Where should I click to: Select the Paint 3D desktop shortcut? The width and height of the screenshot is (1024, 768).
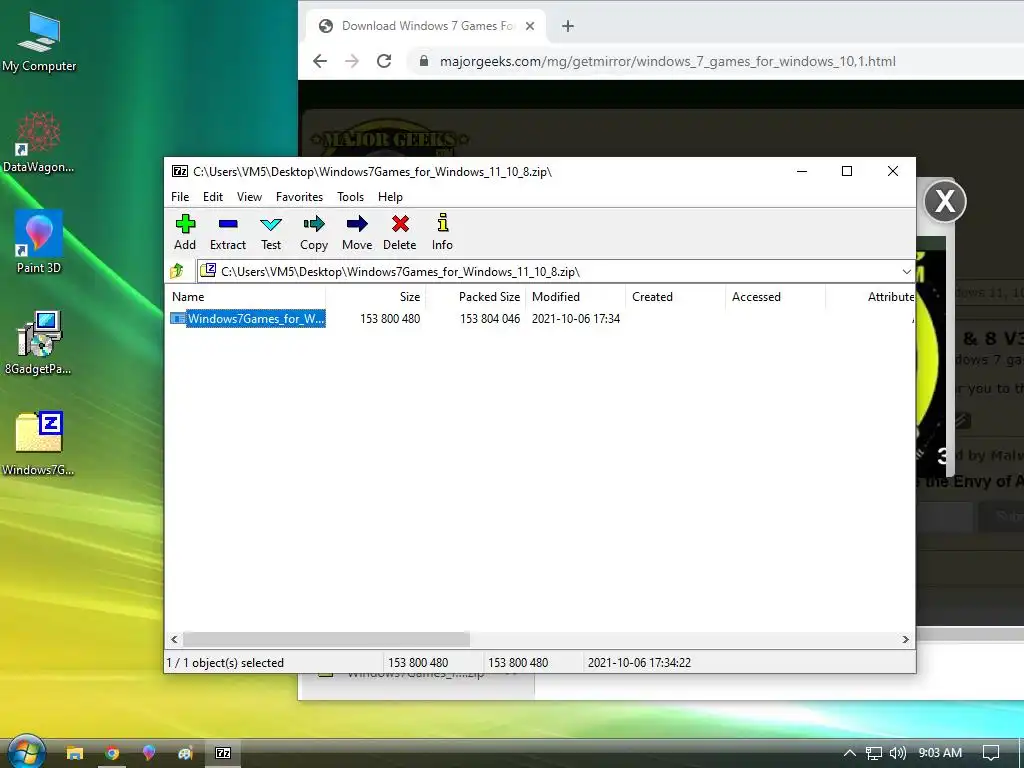tap(39, 242)
